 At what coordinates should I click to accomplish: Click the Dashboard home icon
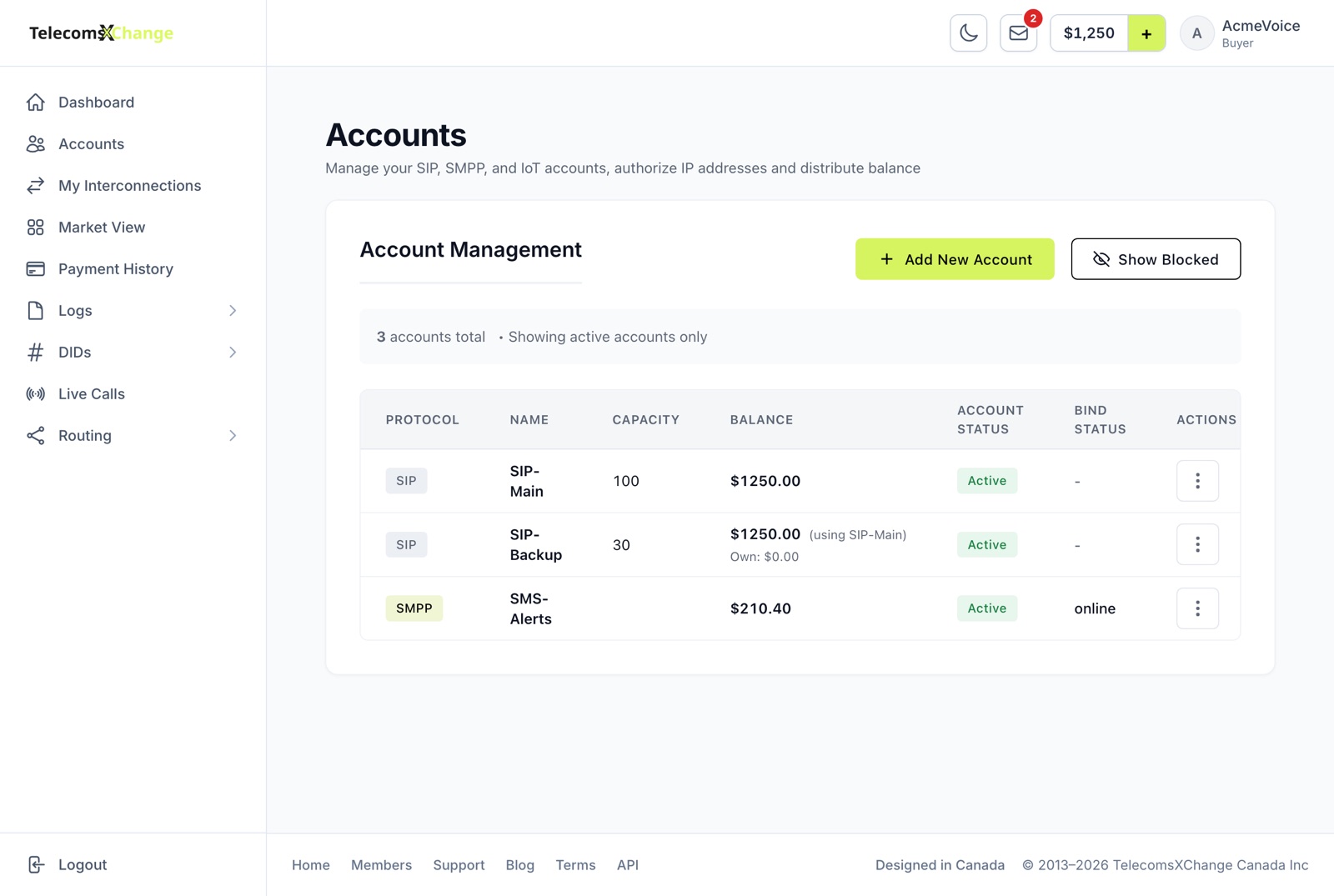35,103
